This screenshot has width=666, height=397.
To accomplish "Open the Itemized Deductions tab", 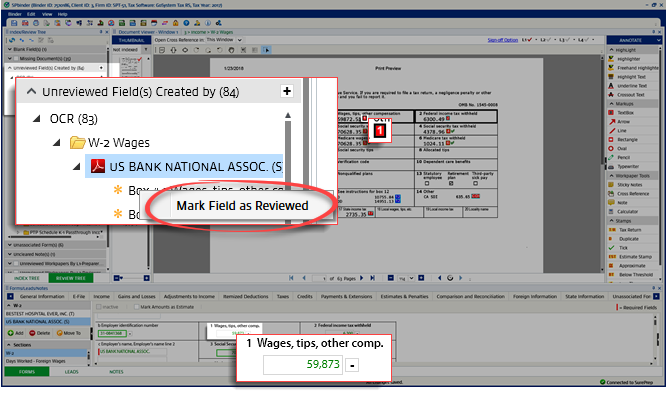I will 246,296.
